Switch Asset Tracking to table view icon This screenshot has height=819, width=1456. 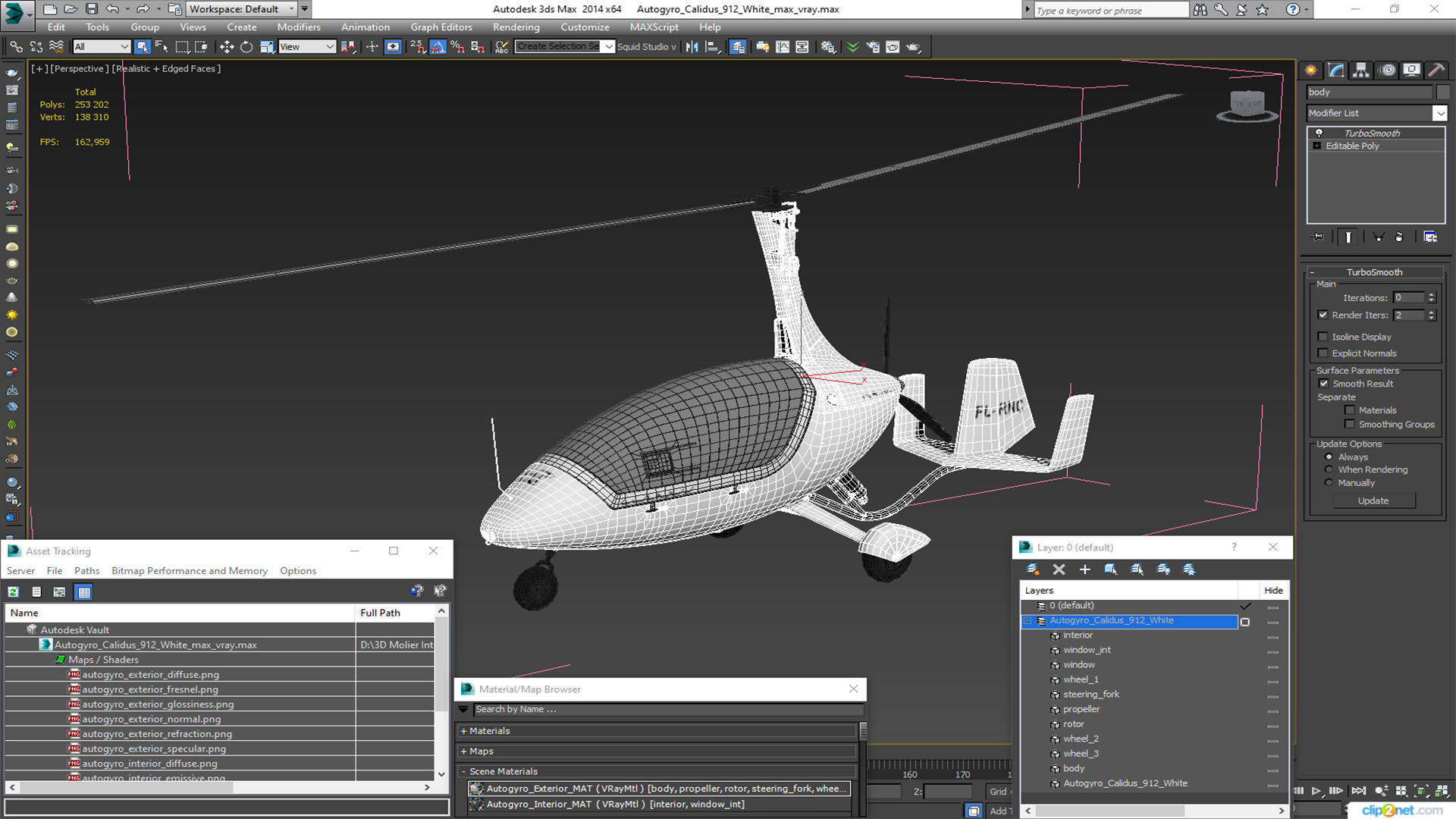tap(84, 592)
